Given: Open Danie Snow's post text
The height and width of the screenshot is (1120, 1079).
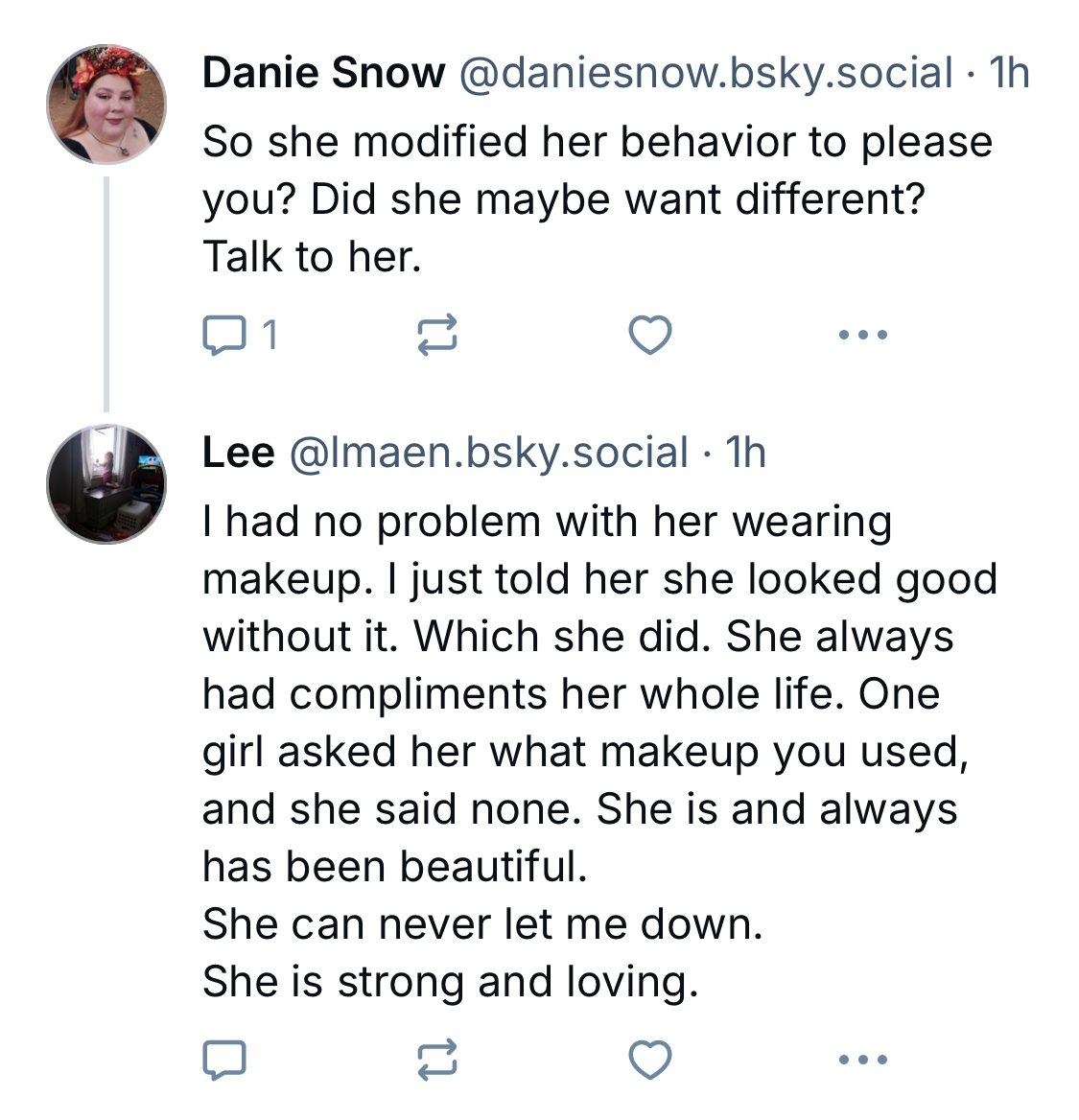Looking at the screenshot, I should 598,198.
